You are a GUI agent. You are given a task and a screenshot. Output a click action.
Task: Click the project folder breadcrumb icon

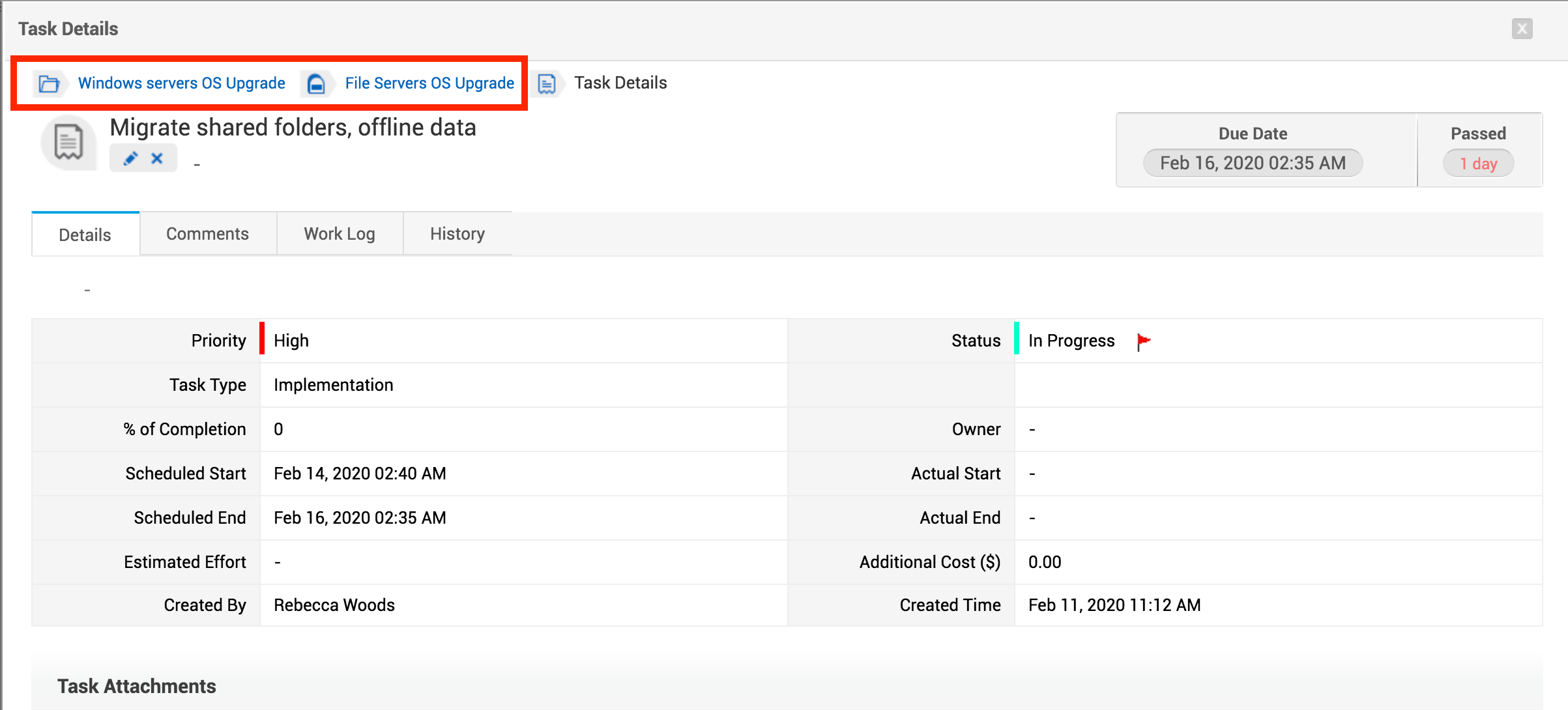coord(49,83)
